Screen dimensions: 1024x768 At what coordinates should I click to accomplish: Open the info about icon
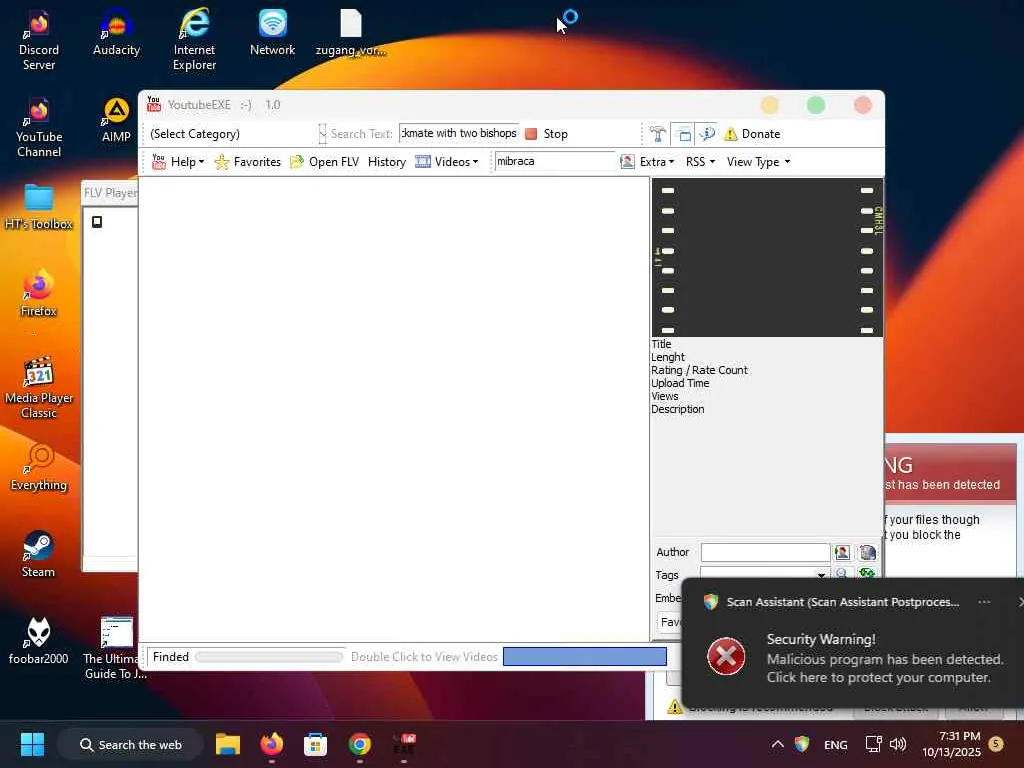coord(707,134)
